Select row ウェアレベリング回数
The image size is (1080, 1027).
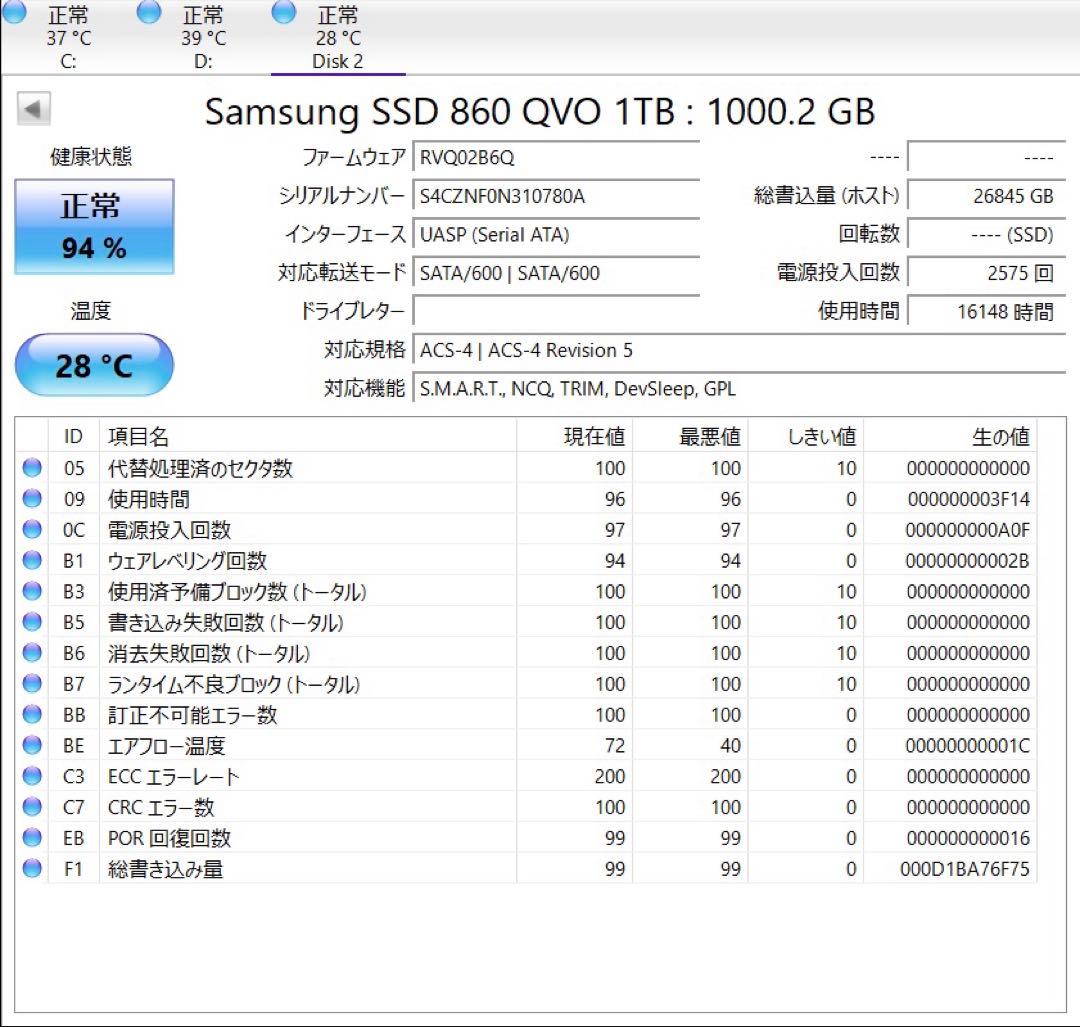tap(526, 561)
